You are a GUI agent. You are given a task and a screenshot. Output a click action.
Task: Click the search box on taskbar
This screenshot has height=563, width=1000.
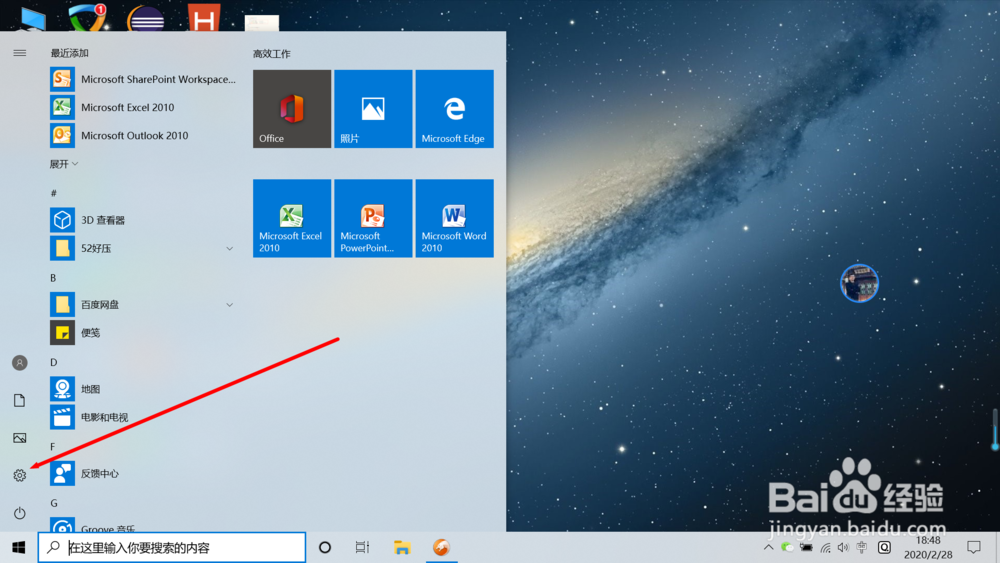pyautogui.click(x=172, y=547)
